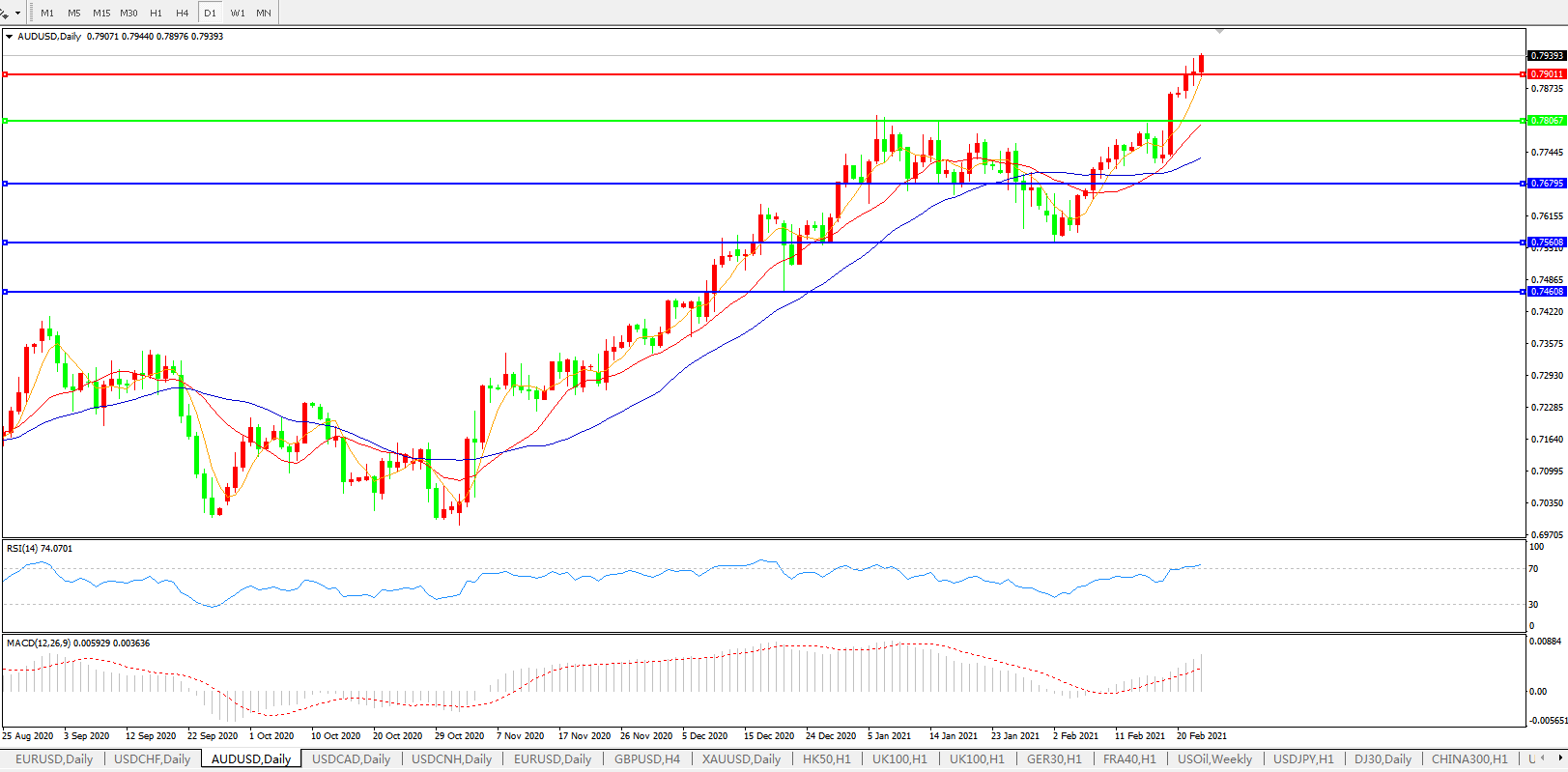
Task: Click the current price 0.79393 label
Action: [1547, 56]
